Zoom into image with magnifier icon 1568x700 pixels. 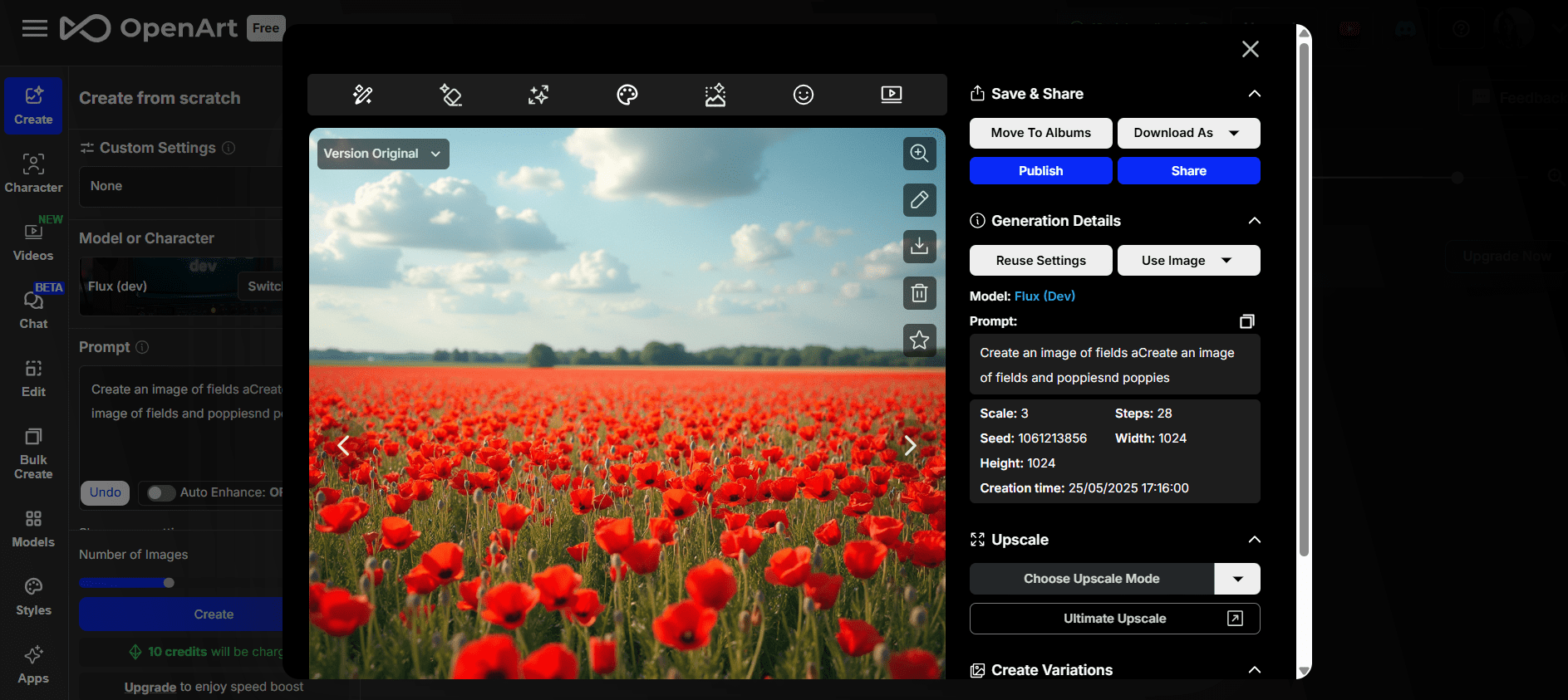(x=919, y=154)
